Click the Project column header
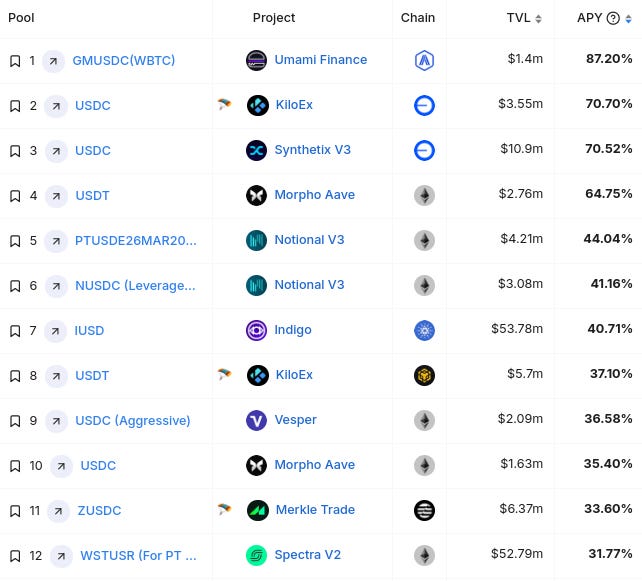 click(274, 18)
